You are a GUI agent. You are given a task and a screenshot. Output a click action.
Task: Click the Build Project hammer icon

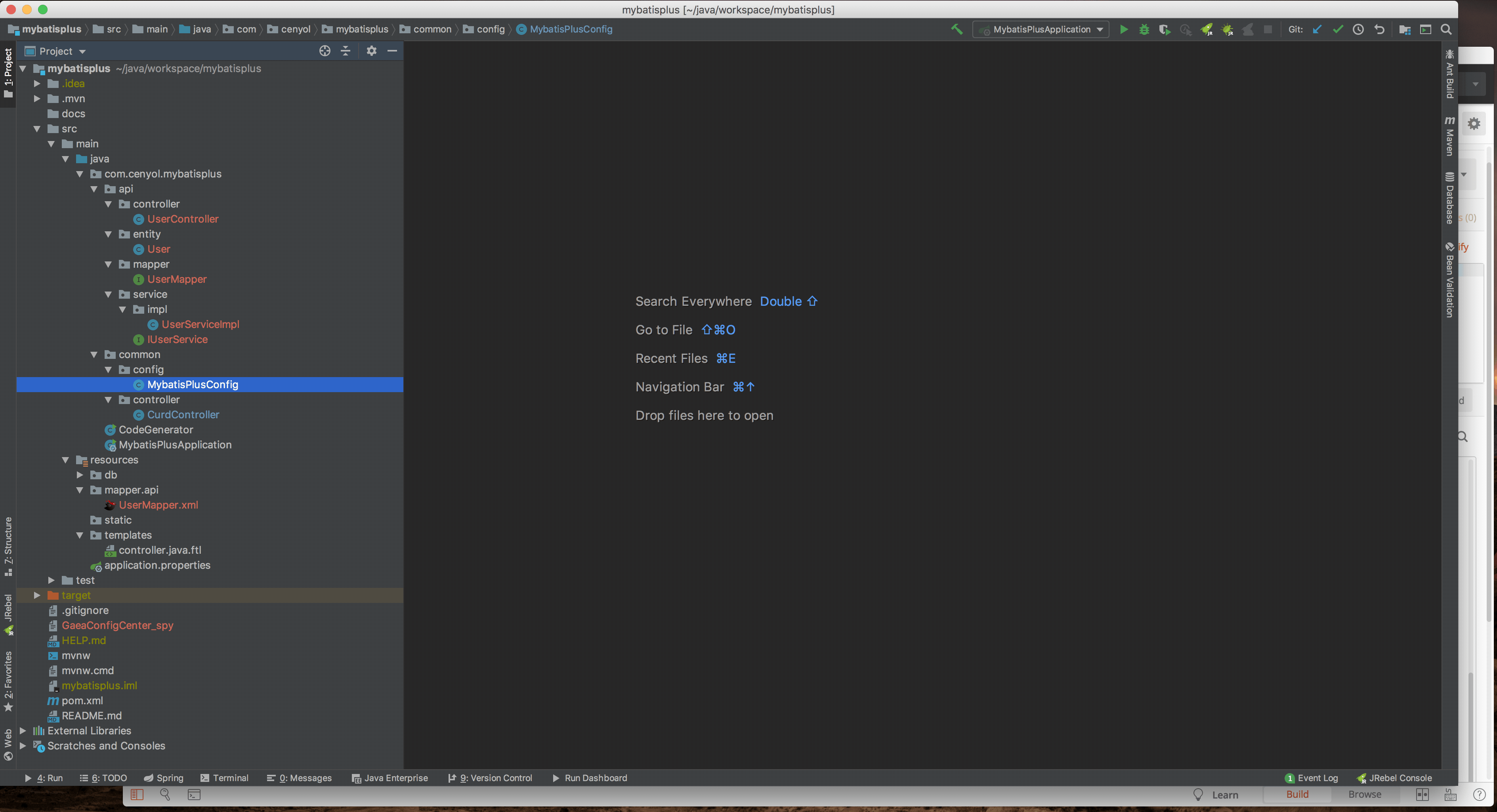coord(957,29)
